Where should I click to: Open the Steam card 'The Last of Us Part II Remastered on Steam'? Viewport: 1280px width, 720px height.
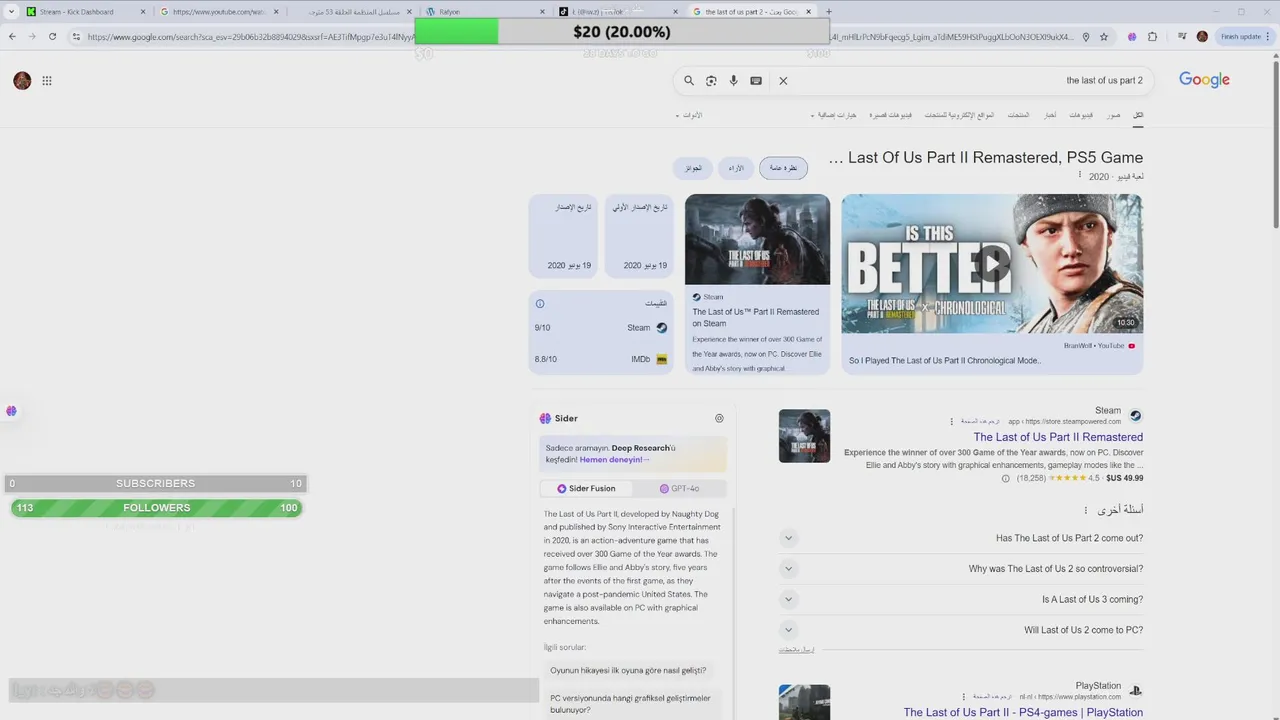(x=757, y=284)
